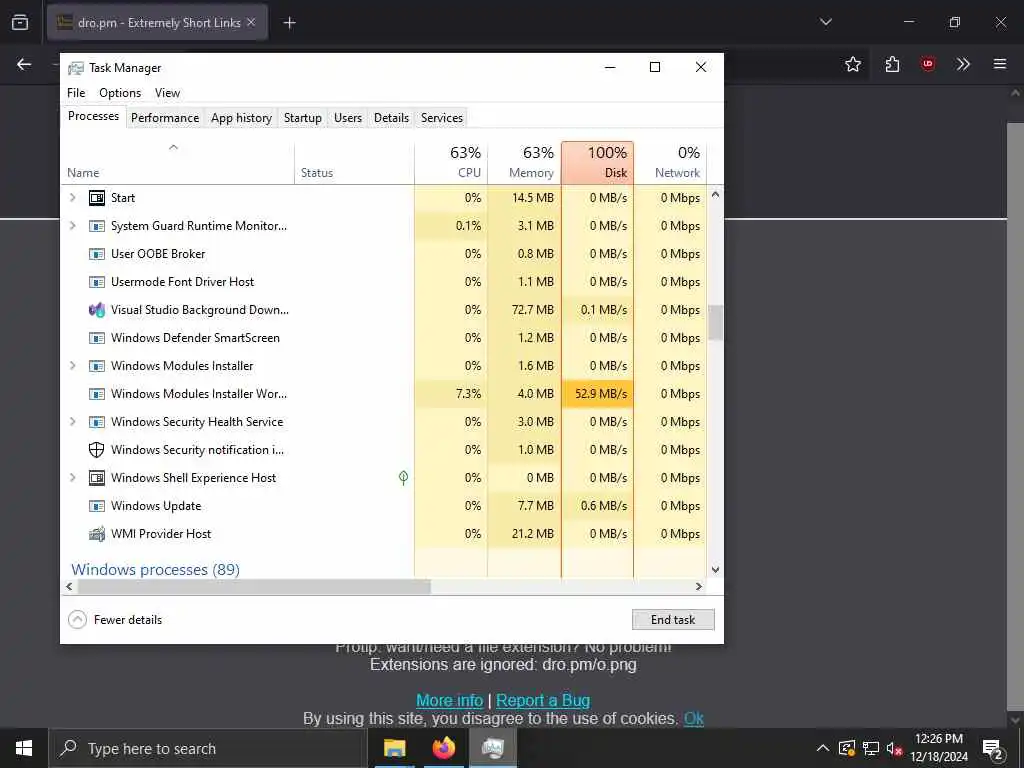Click the vertical scrollbar thumb in process list
The height and width of the screenshot is (768, 1024).
[x=715, y=323]
